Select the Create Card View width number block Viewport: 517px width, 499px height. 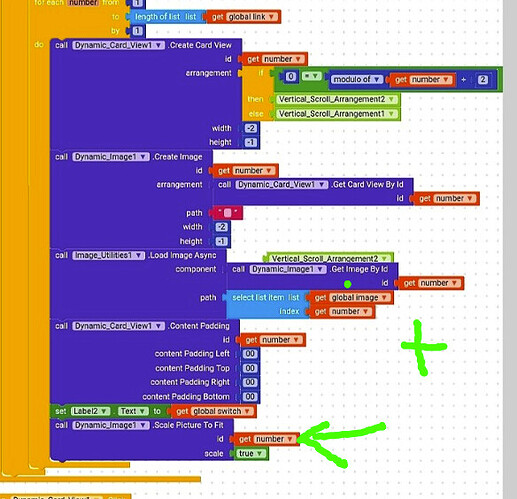251,128
